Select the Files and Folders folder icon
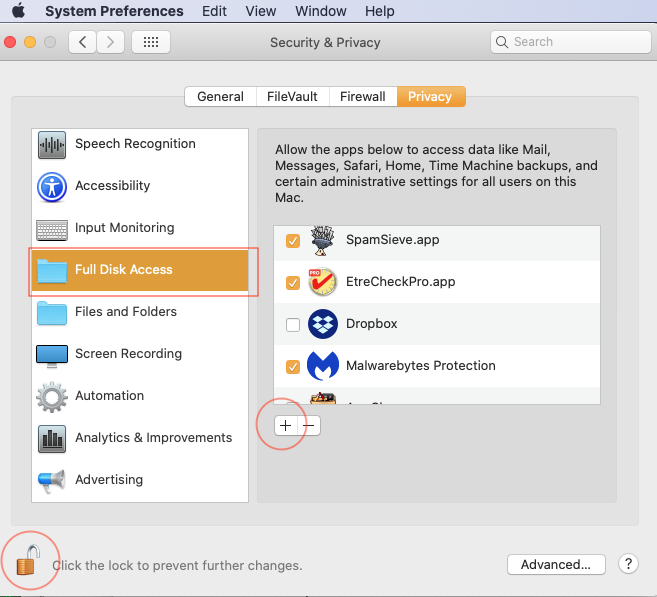 point(52,313)
